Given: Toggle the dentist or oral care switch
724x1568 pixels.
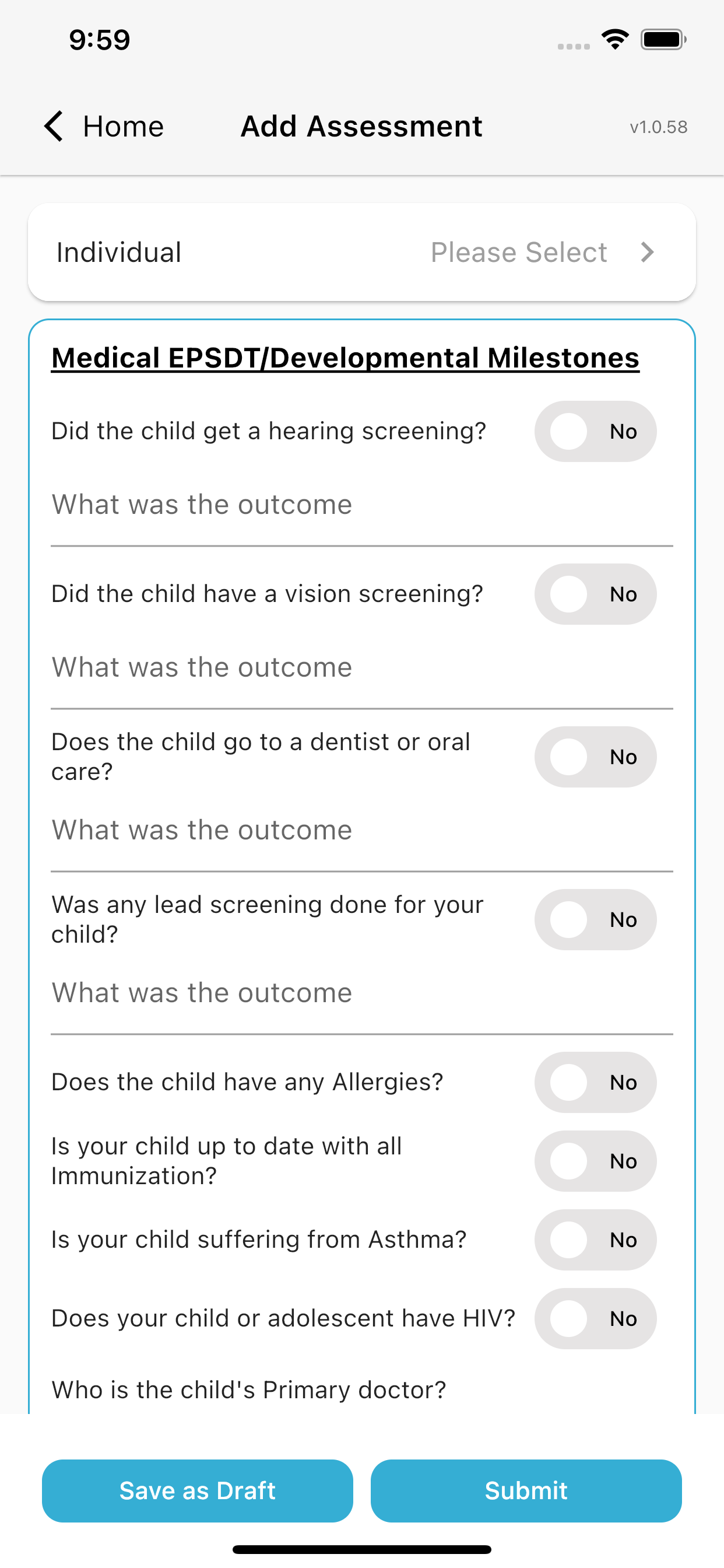Looking at the screenshot, I should point(595,757).
